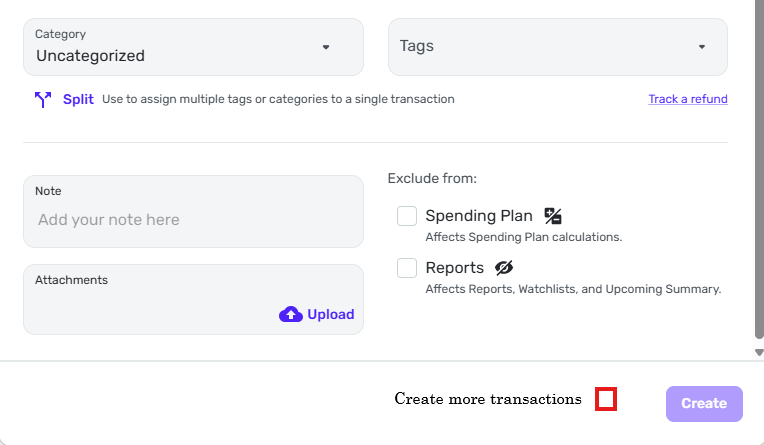This screenshot has height=445, width=764.
Task: Click the Upload attachment text
Action: [331, 314]
